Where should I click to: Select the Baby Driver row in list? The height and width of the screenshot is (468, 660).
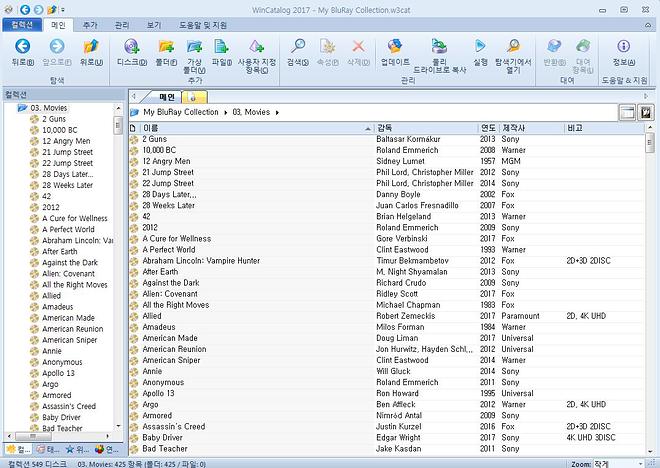click(x=162, y=438)
